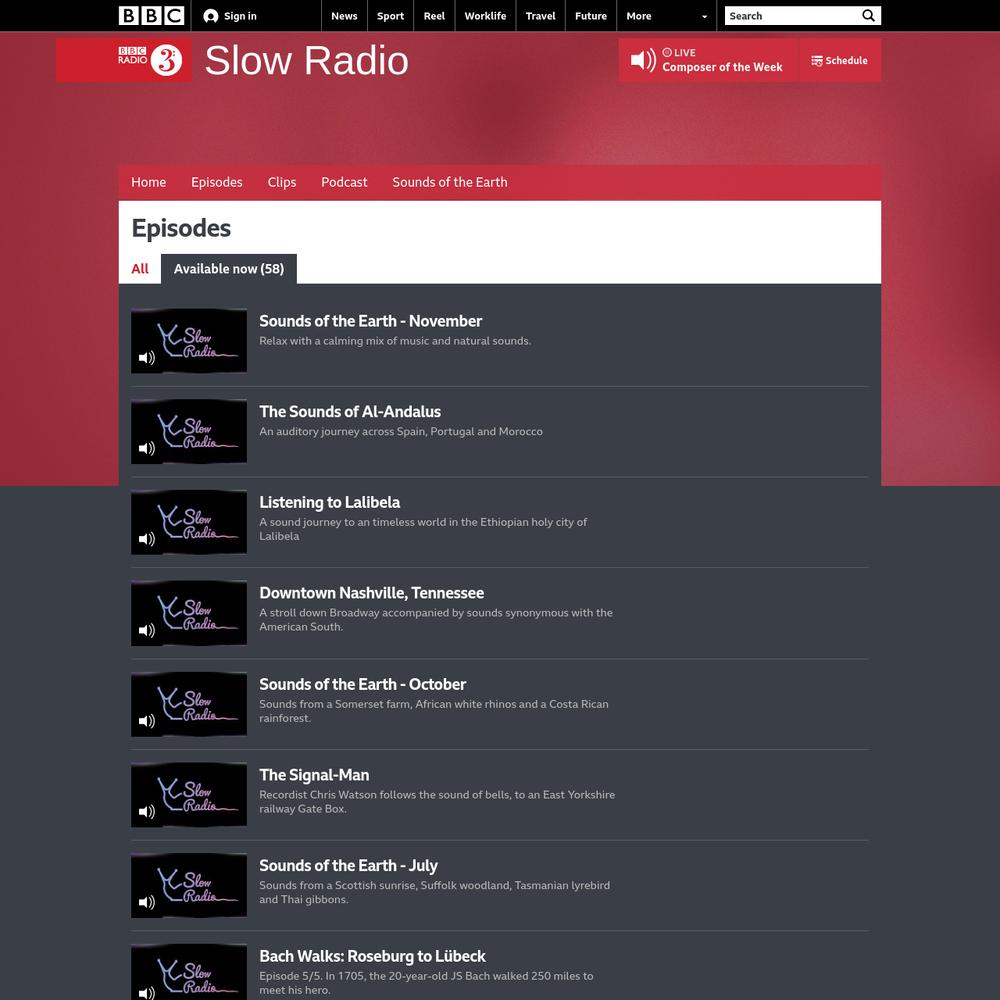Open the Sport section
The height and width of the screenshot is (1000, 1000).
[x=390, y=16]
